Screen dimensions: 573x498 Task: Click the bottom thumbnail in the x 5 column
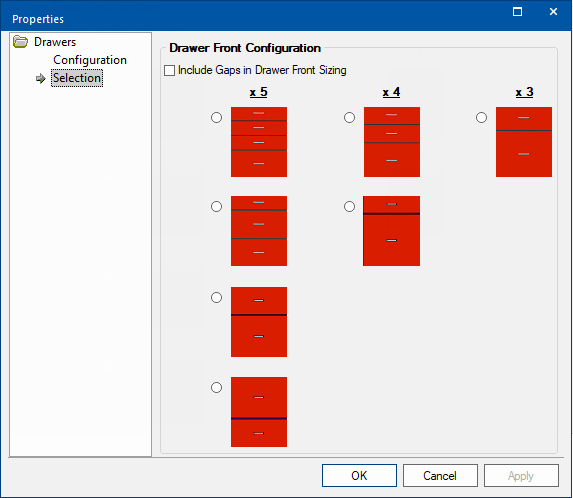pos(259,412)
